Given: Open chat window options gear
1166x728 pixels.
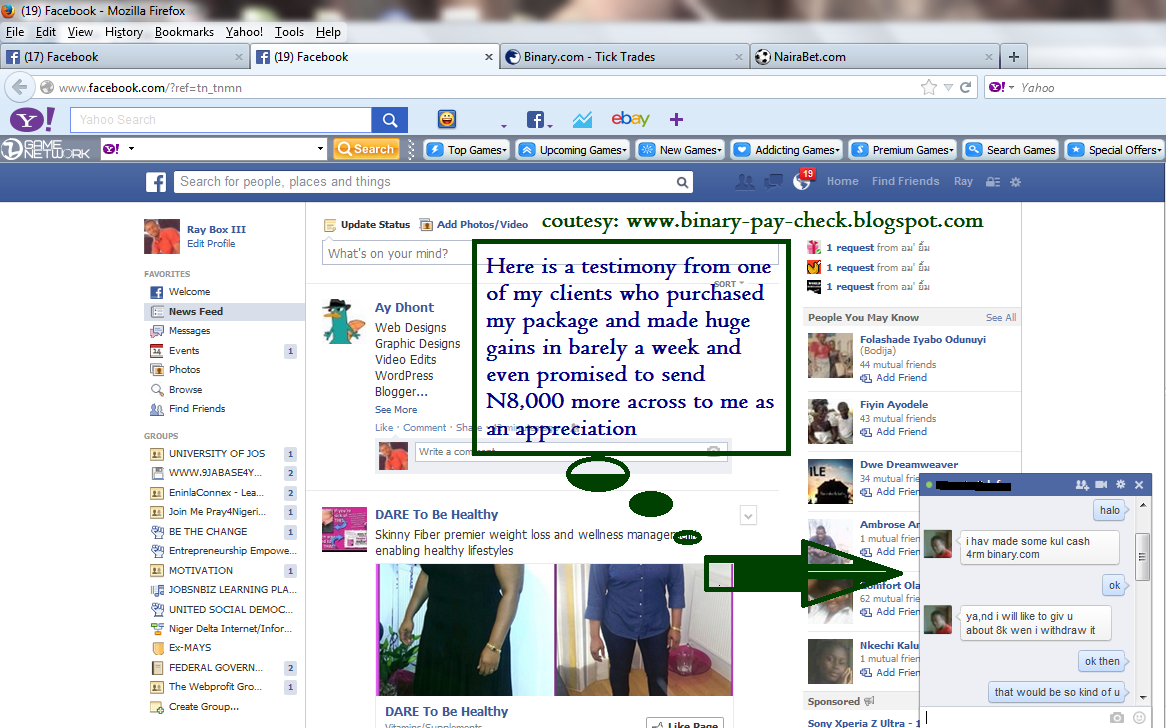Looking at the screenshot, I should click(x=1121, y=484).
